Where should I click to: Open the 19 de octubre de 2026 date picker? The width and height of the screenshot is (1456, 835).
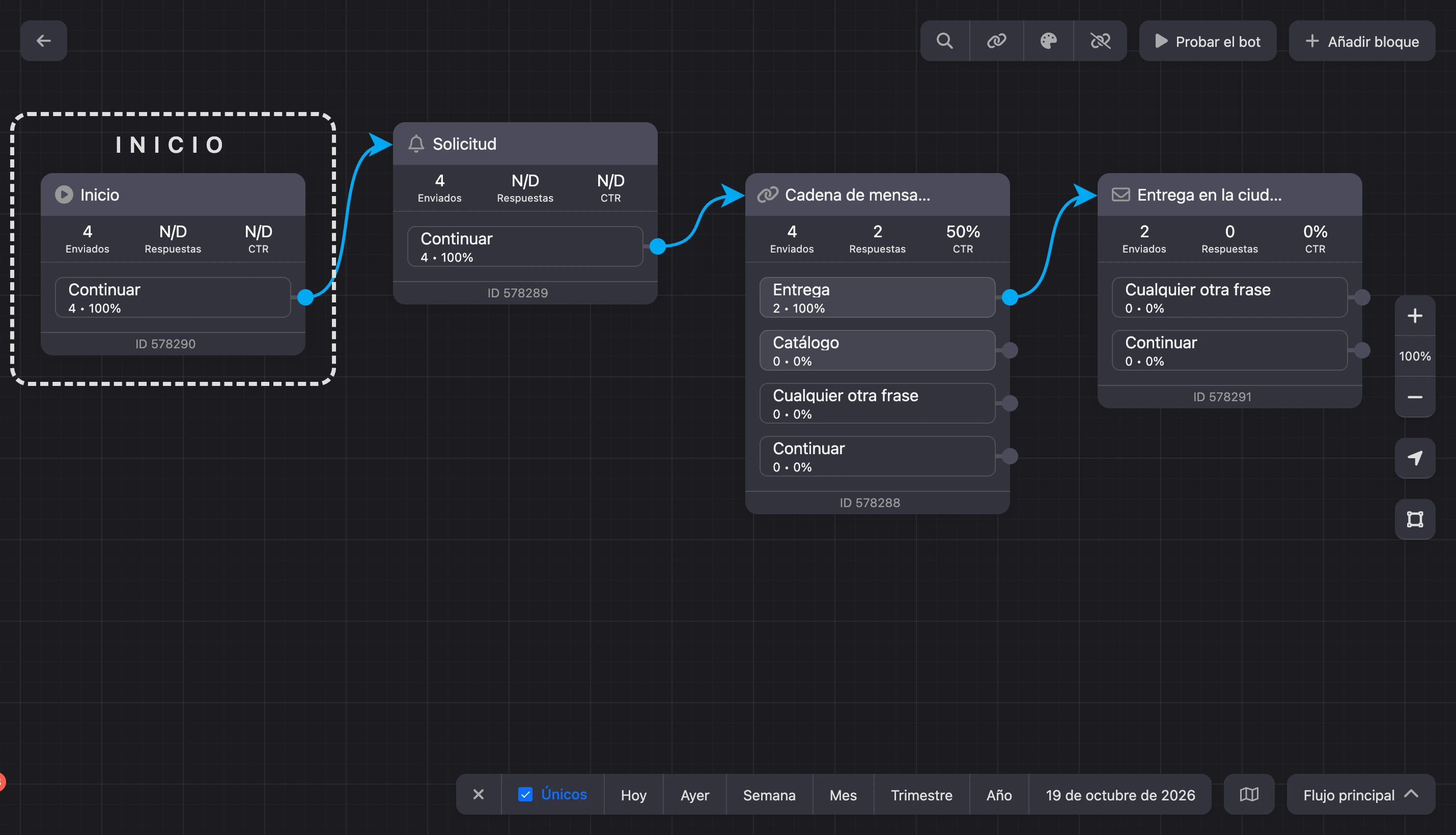(1120, 795)
